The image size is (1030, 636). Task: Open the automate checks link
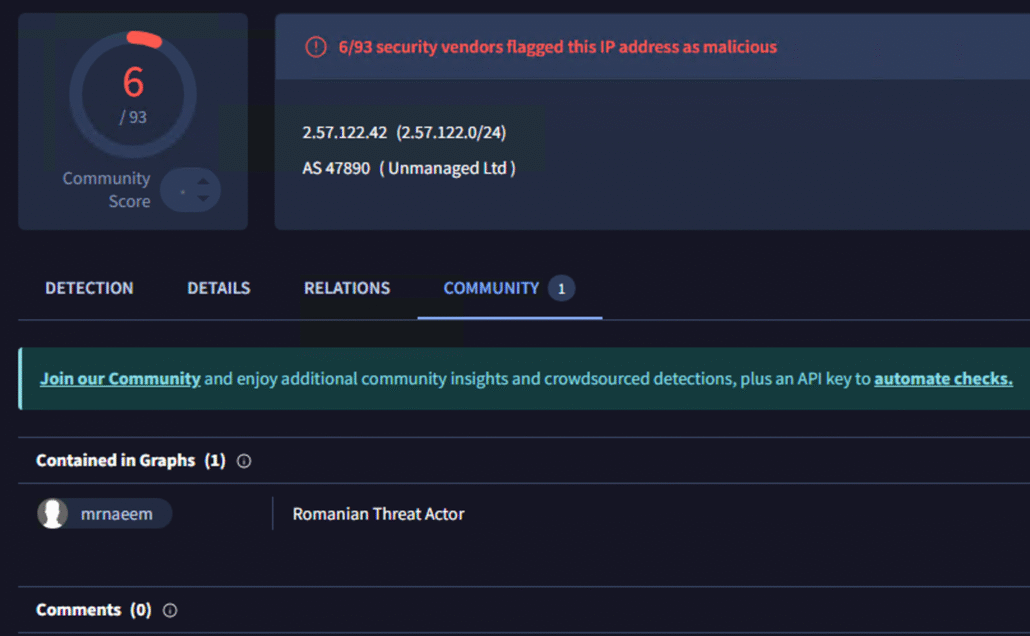click(x=943, y=379)
